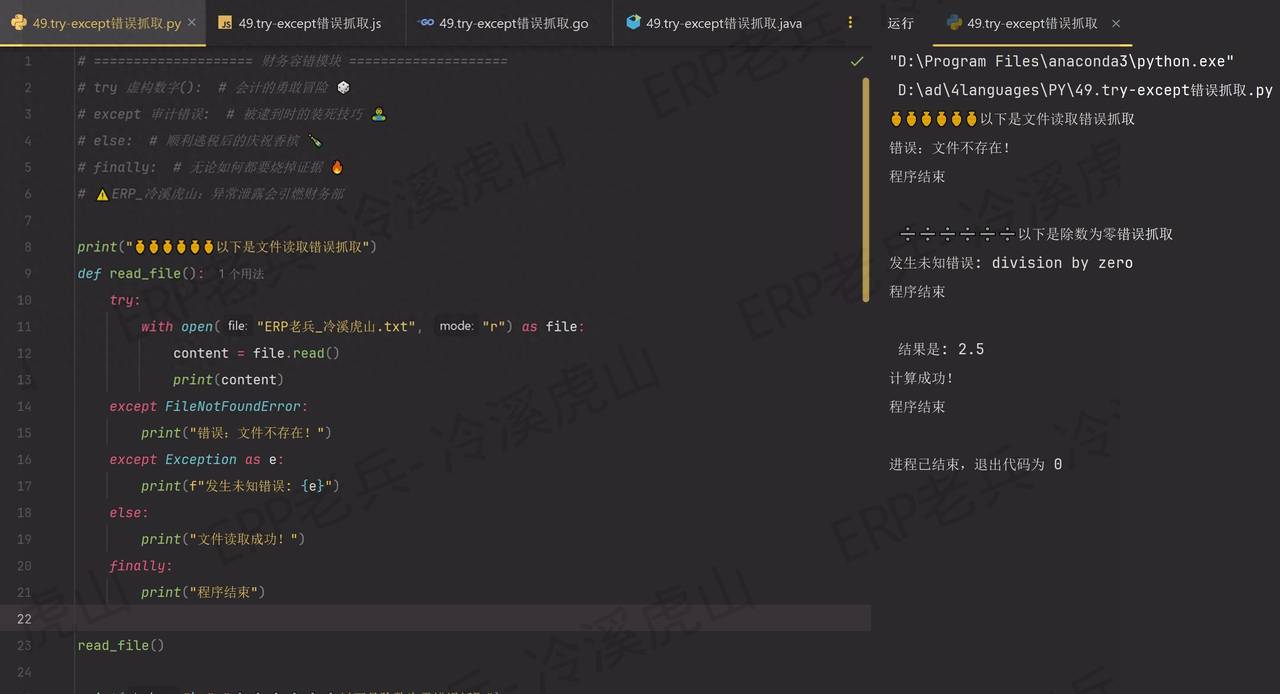Click the Python logo on the active .py tab
Viewport: 1280px width, 694px height.
pos(18,22)
